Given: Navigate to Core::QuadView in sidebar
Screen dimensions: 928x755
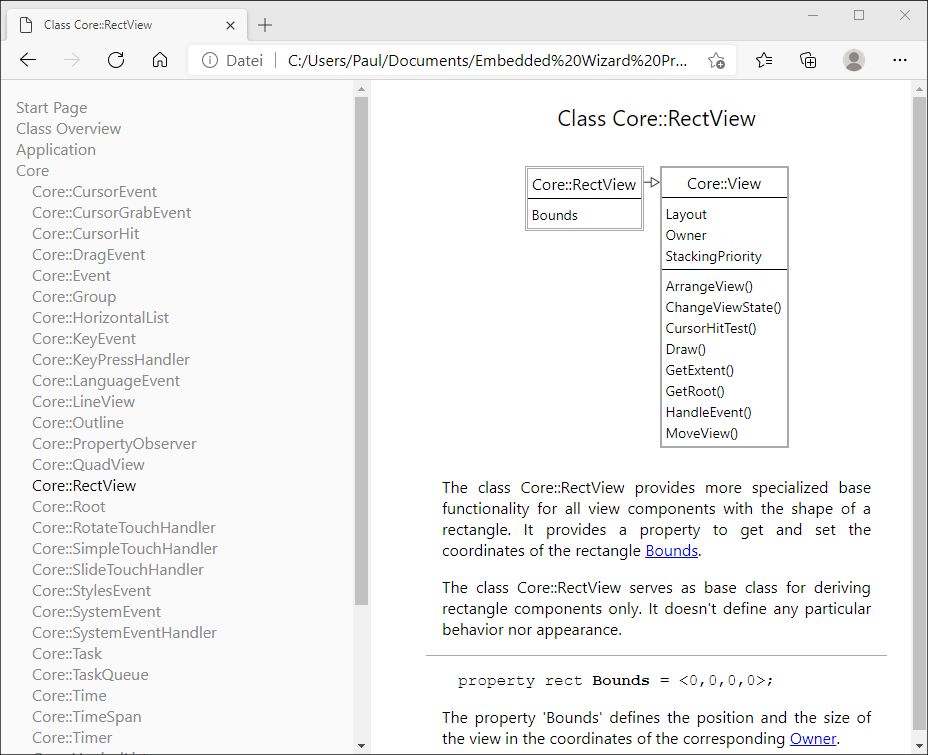Looking at the screenshot, I should [x=88, y=465].
